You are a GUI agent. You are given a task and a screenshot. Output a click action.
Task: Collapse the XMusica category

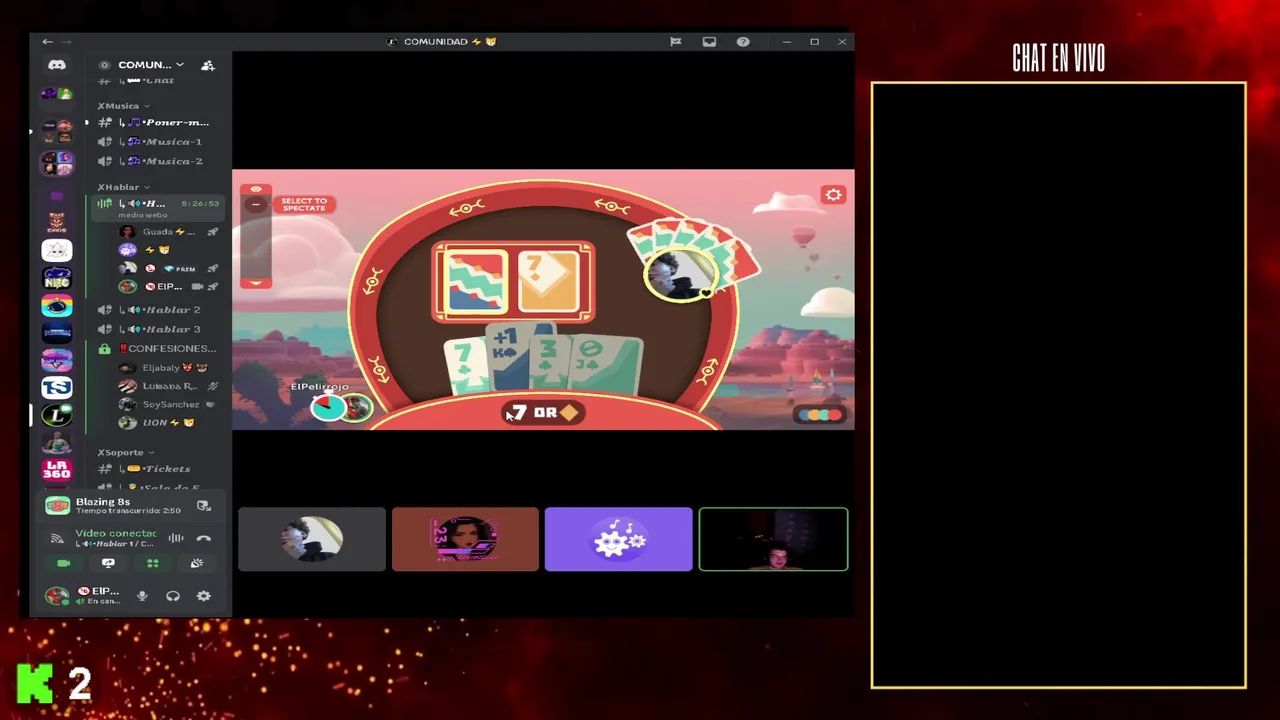[123, 106]
